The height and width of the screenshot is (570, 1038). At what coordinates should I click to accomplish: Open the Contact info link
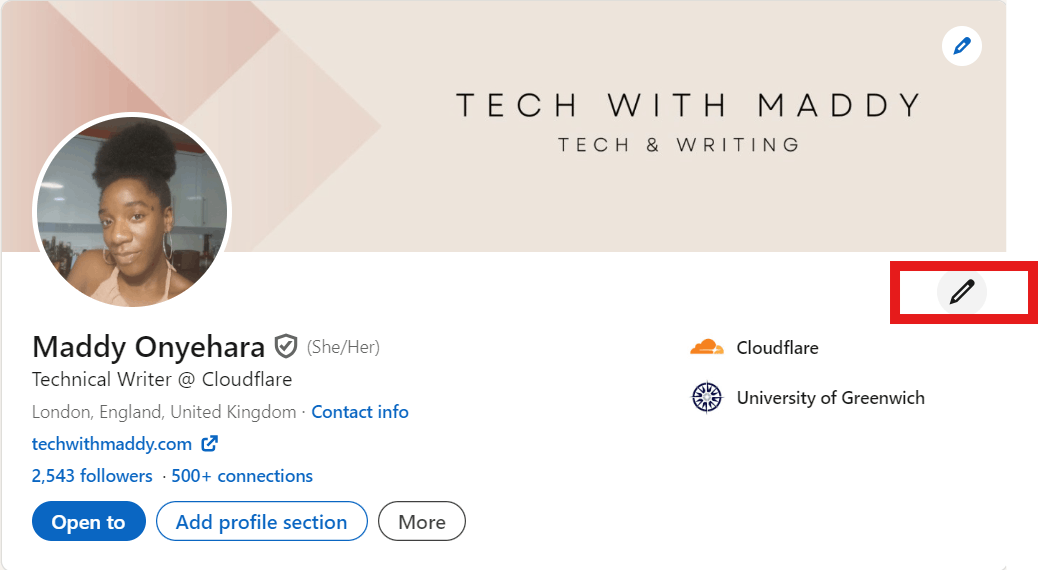click(360, 412)
